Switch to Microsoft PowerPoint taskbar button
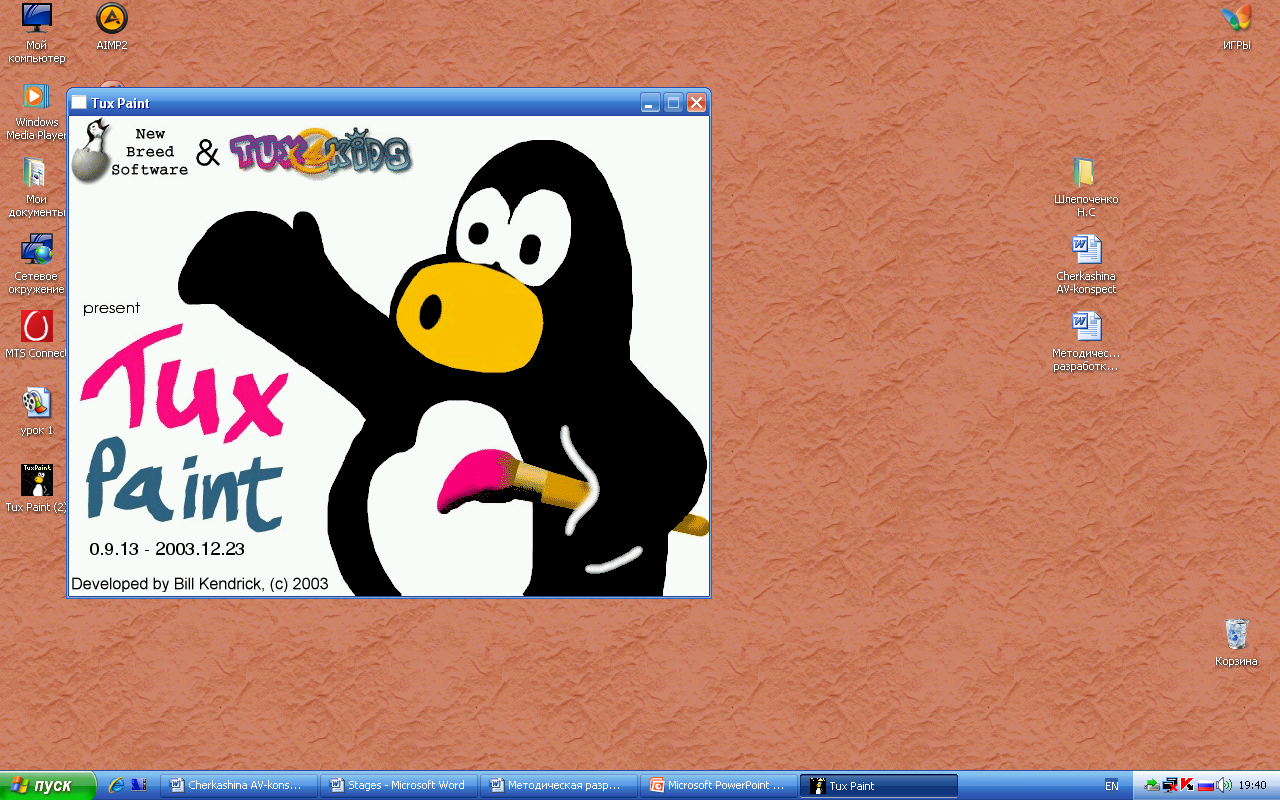The image size is (1280, 800). (718, 785)
